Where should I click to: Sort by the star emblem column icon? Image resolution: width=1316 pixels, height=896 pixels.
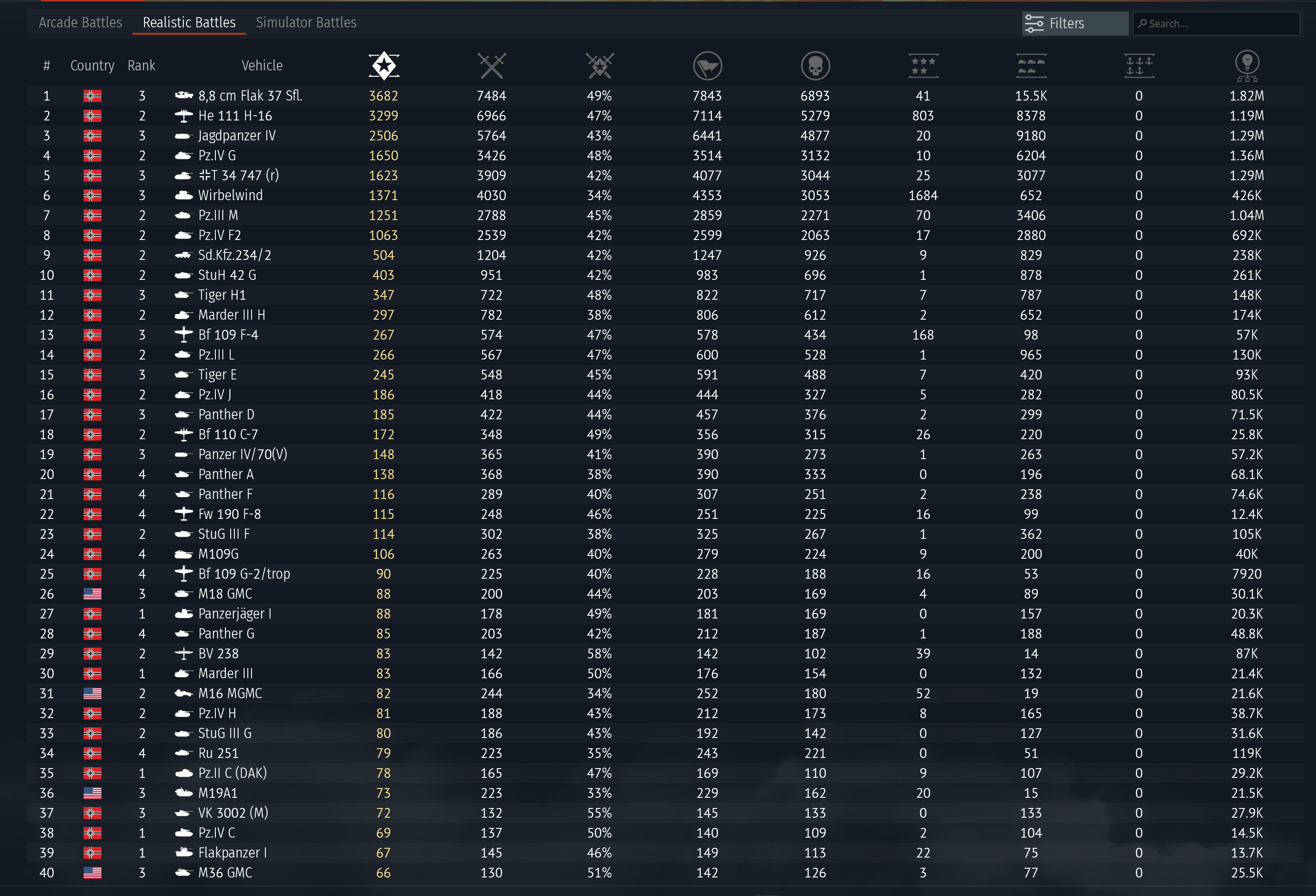pyautogui.click(x=384, y=66)
